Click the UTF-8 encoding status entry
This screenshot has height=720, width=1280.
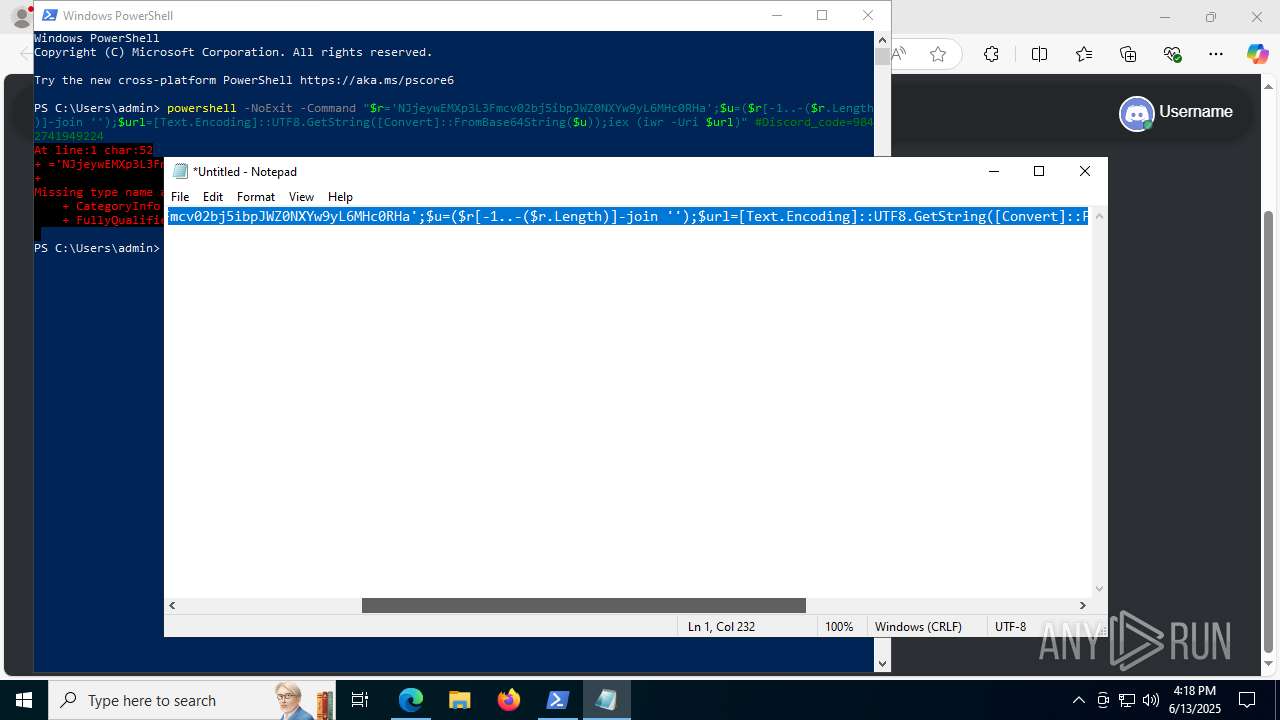1010,627
